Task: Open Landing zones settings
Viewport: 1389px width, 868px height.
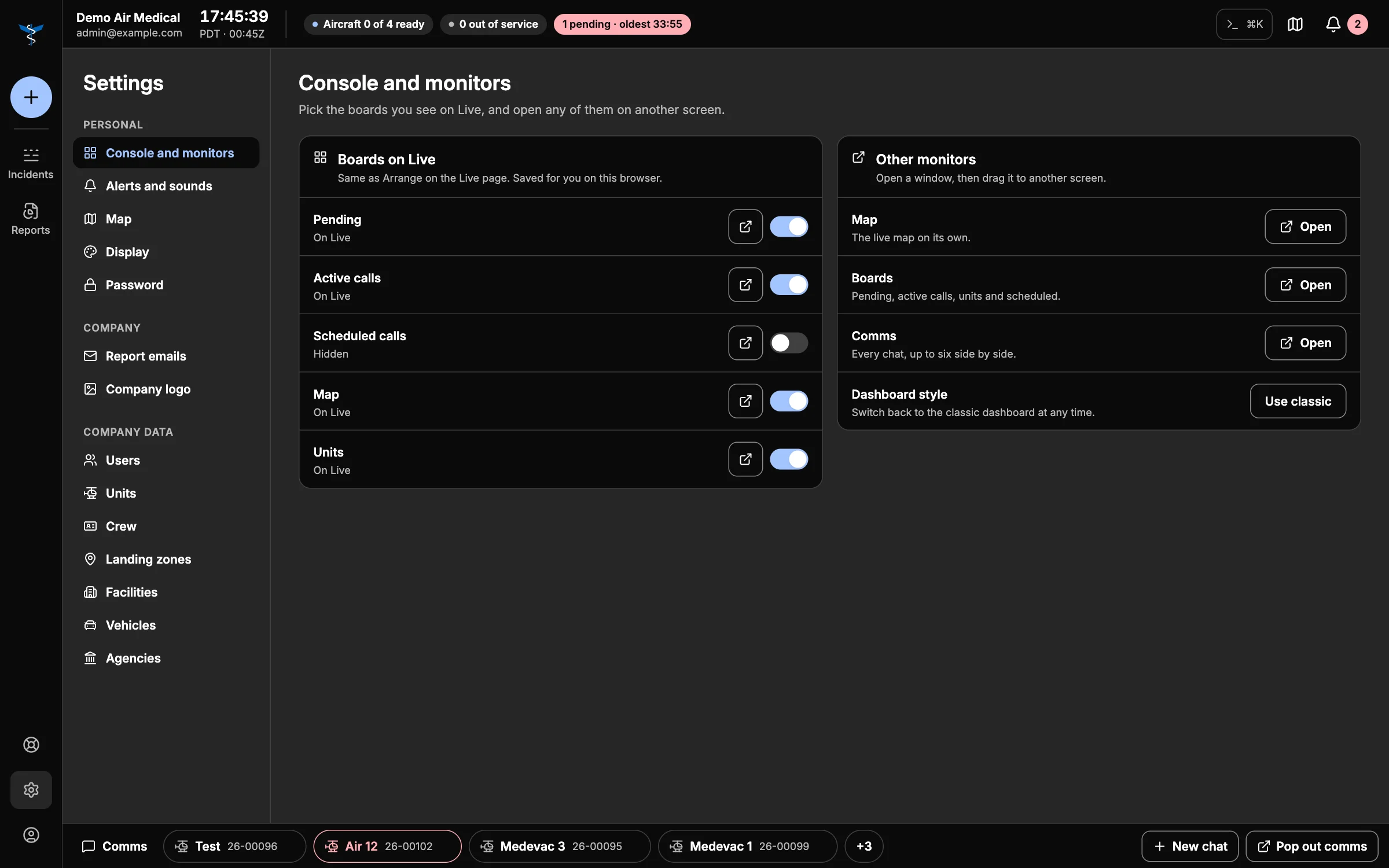Action: [x=166, y=559]
